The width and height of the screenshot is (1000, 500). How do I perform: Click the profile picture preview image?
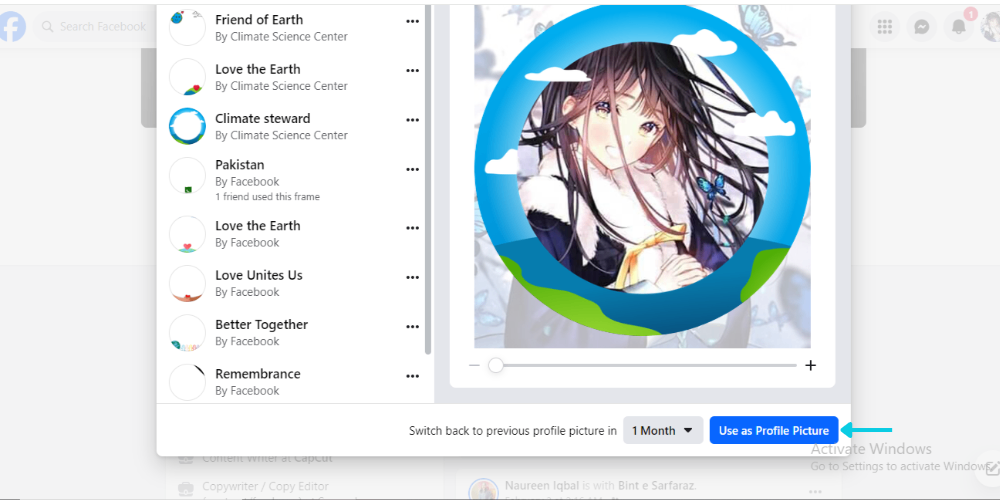(x=642, y=177)
